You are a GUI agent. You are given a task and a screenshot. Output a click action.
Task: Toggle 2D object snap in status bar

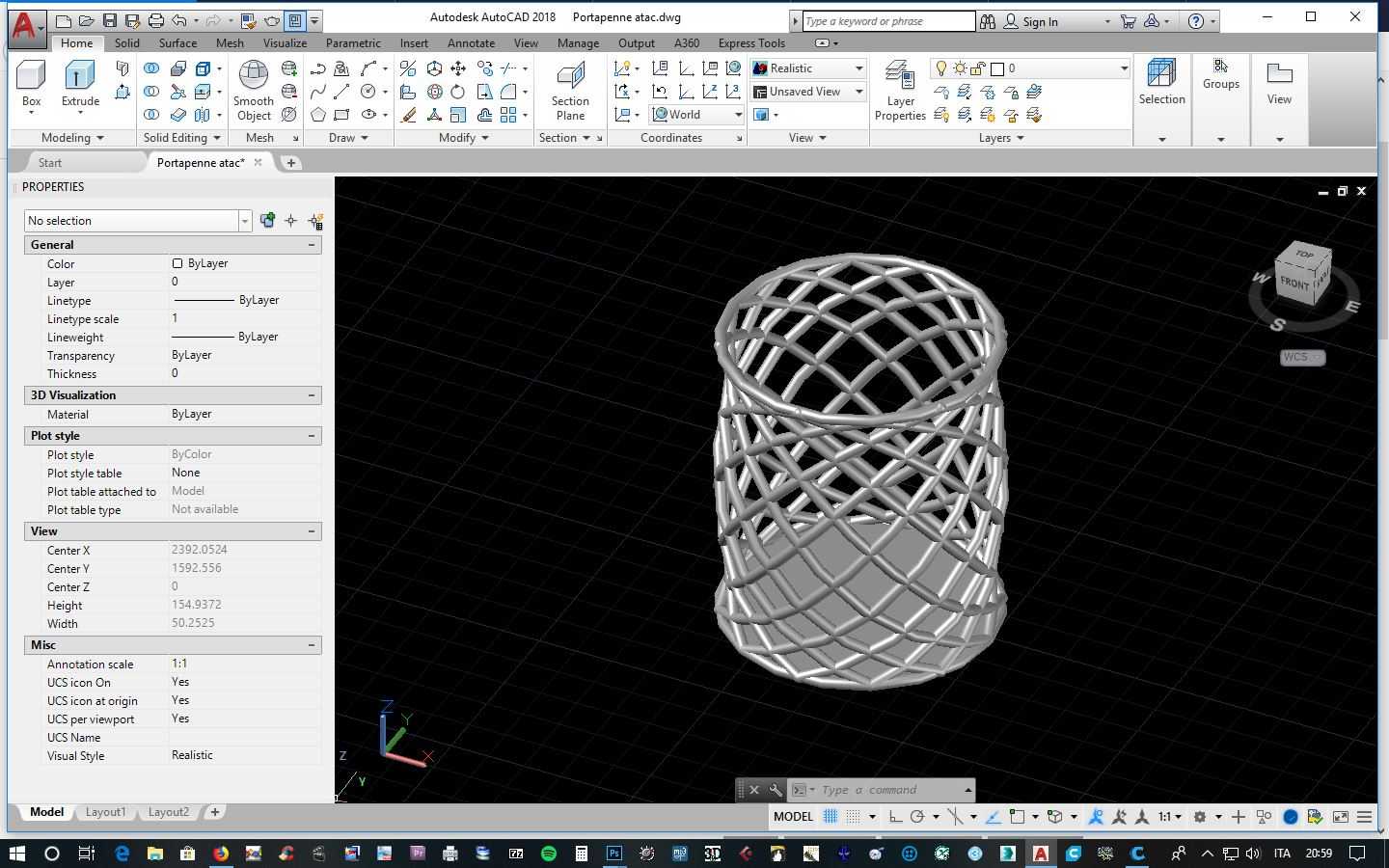pyautogui.click(x=1017, y=817)
